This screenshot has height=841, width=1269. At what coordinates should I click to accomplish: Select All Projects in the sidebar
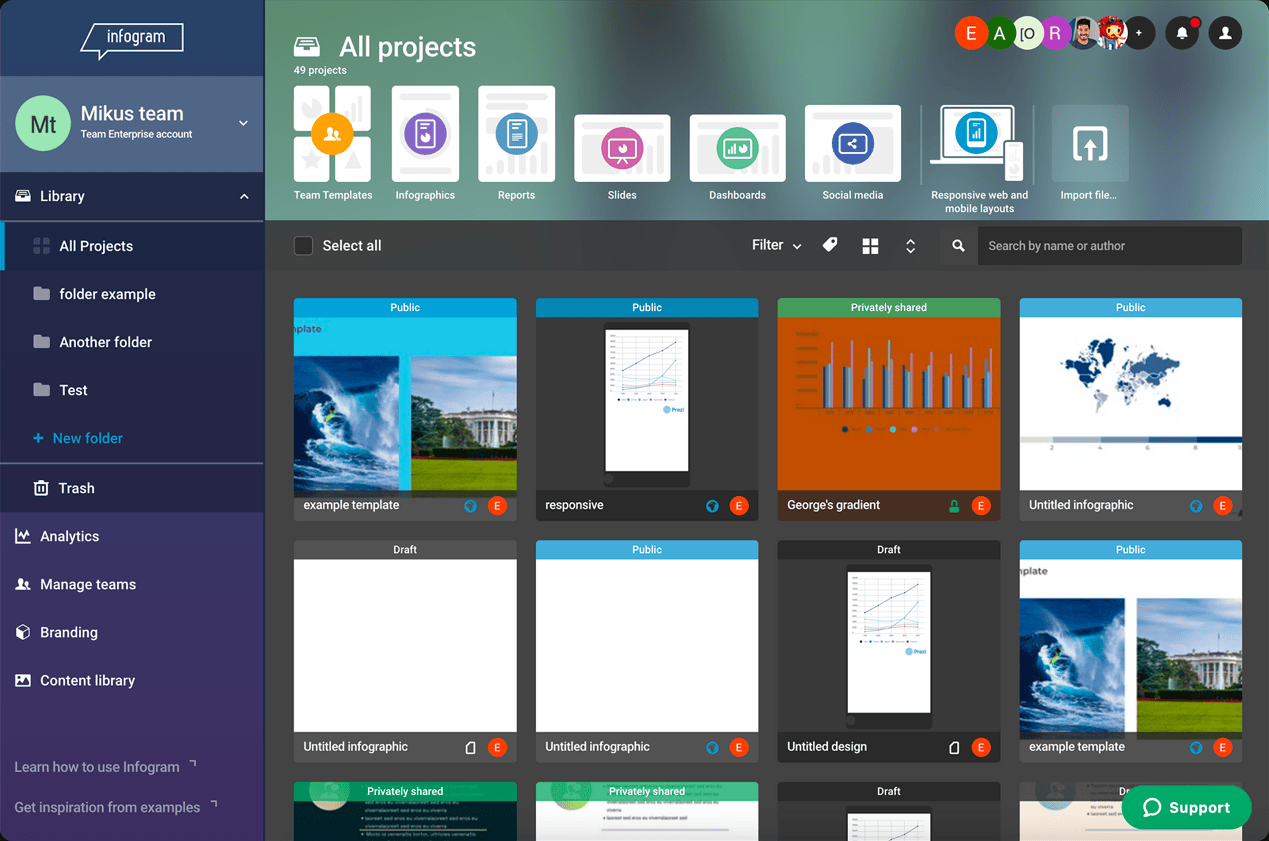point(132,246)
